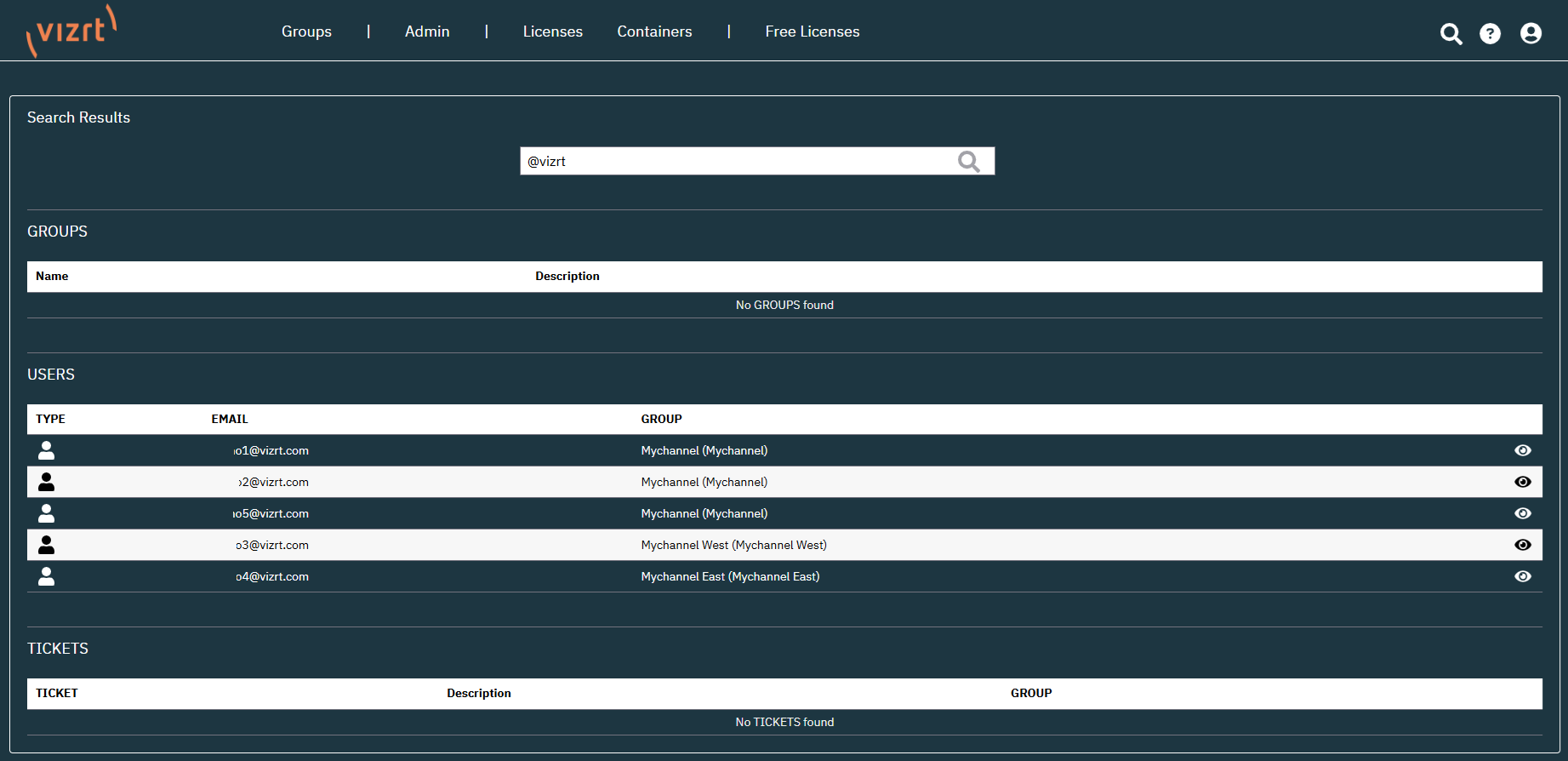Click the EMAIL column header
Viewport: 1568px width, 761px height.
[x=230, y=419]
